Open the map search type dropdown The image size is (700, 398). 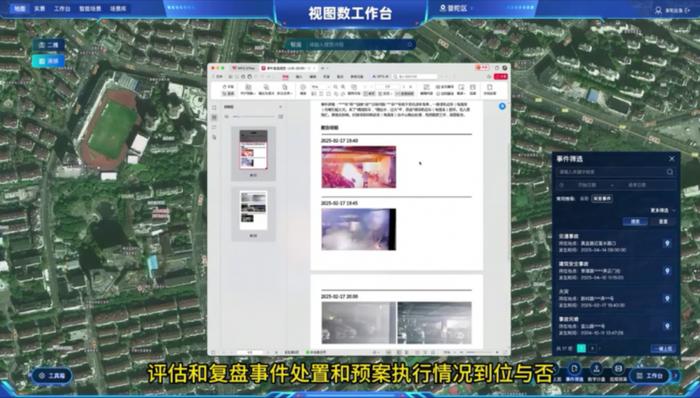click(x=296, y=45)
